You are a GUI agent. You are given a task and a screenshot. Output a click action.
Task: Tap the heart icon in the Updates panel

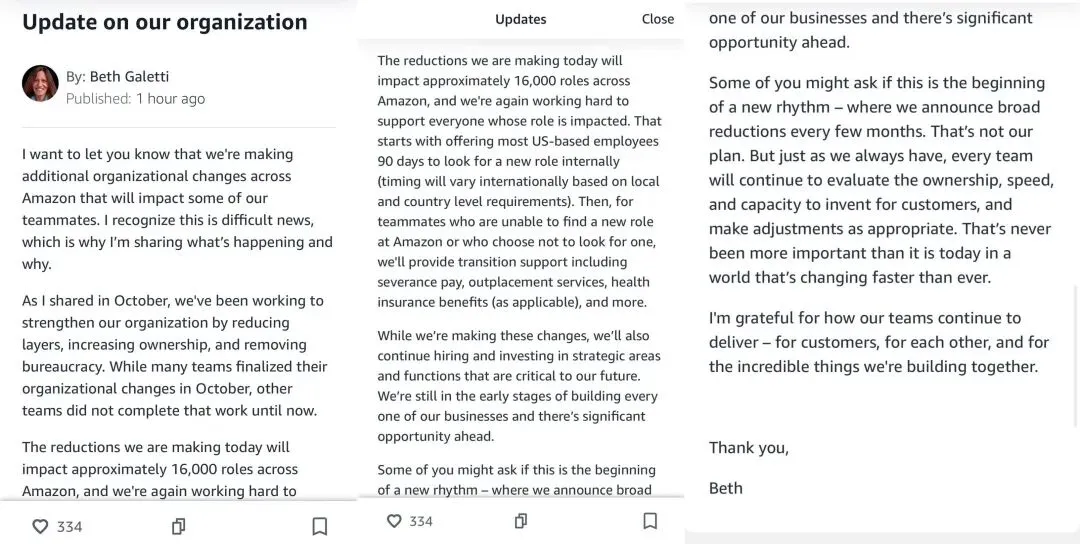(x=394, y=521)
